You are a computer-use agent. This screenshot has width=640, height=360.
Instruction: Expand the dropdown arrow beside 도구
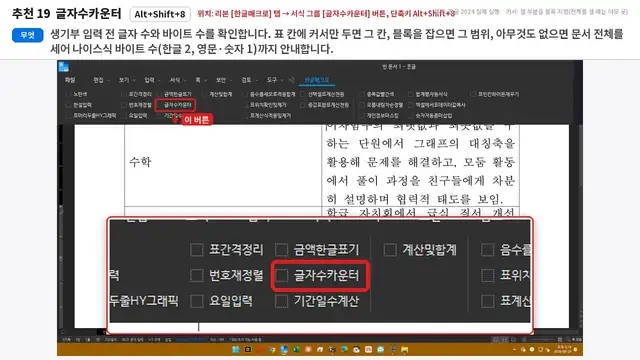tap(282, 80)
